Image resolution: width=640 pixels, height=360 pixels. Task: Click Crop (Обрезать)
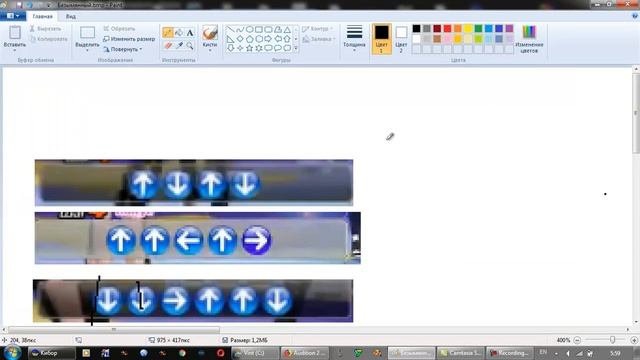tap(119, 29)
